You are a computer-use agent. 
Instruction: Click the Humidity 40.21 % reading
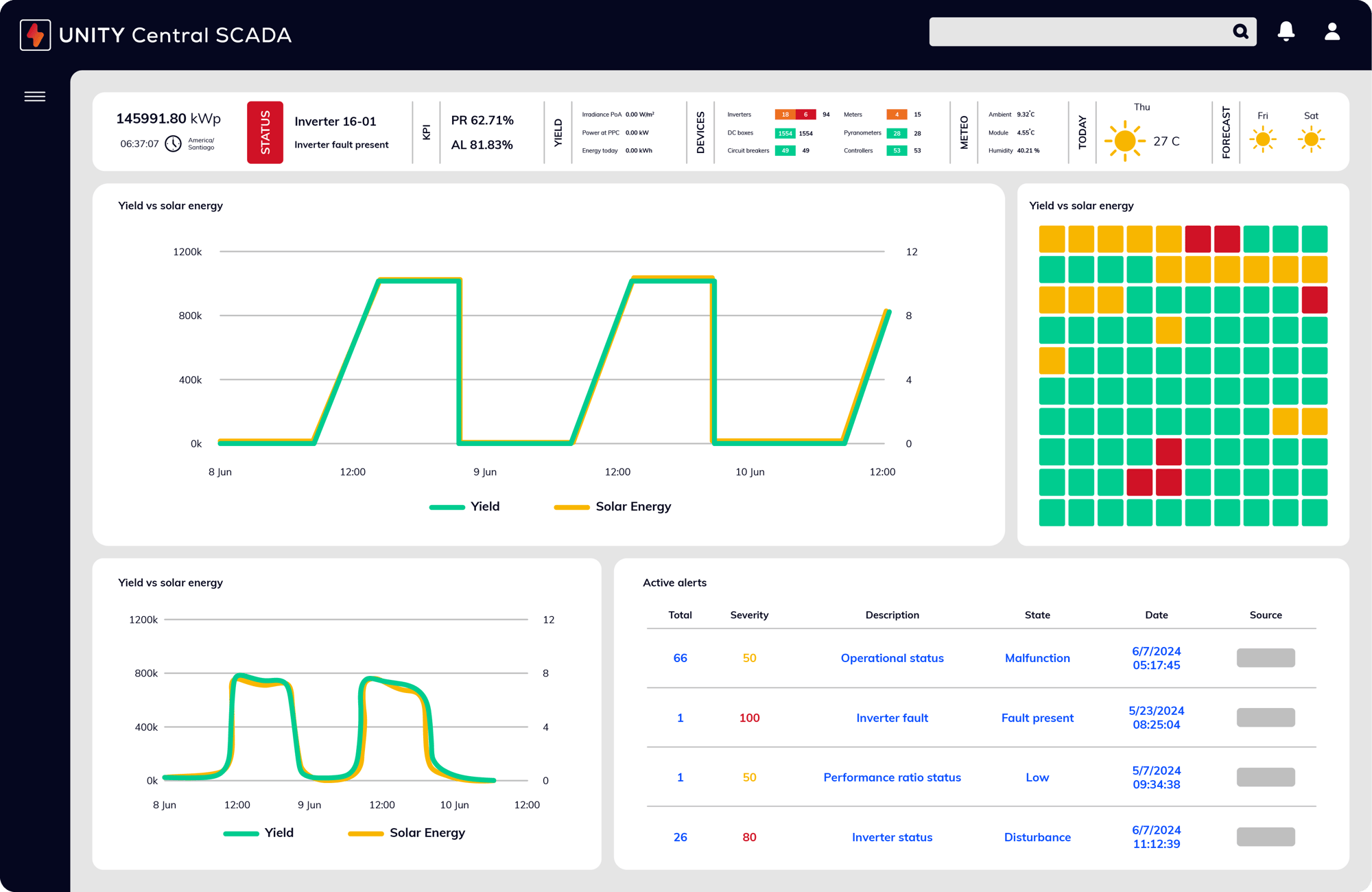tap(1013, 151)
